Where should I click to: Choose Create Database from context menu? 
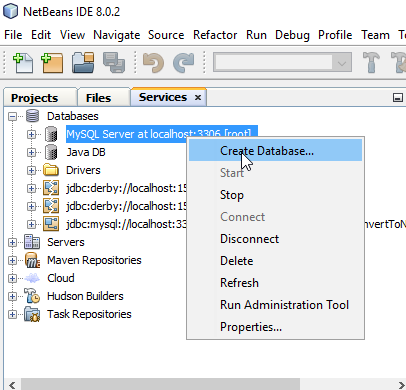point(275,151)
